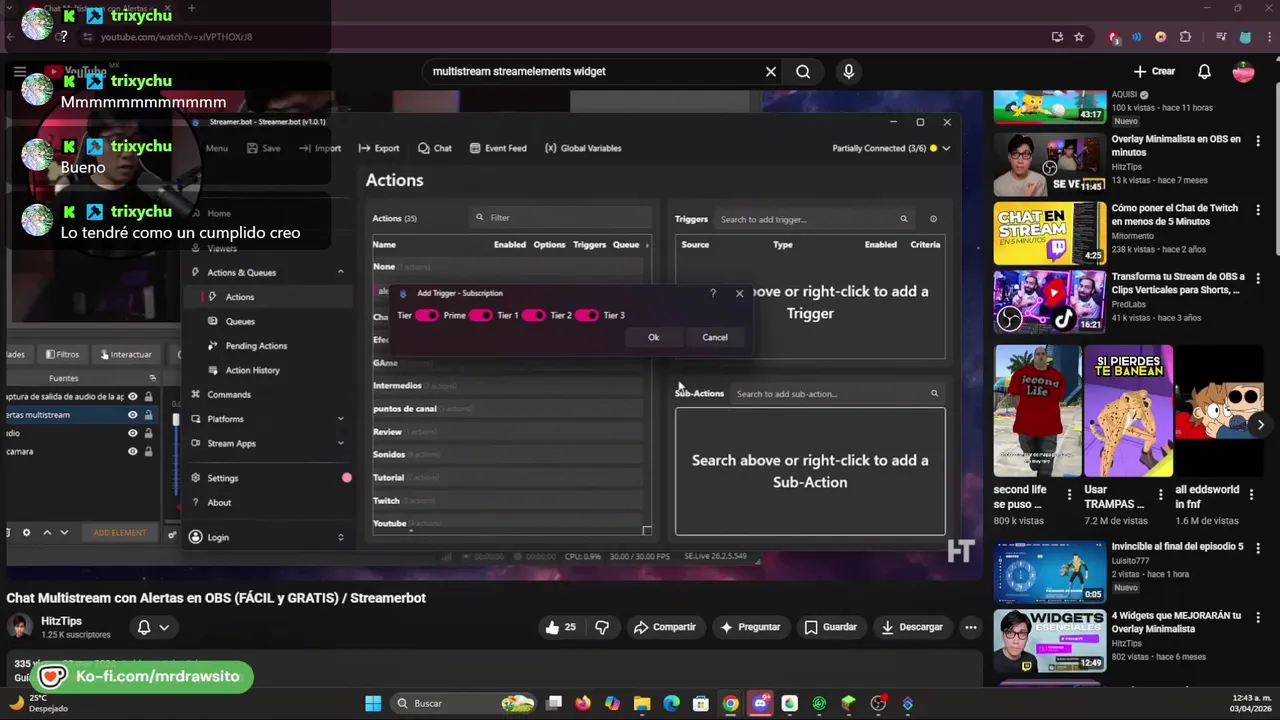Open more video actions menu
The height and width of the screenshot is (720, 1280).
pos(970,627)
